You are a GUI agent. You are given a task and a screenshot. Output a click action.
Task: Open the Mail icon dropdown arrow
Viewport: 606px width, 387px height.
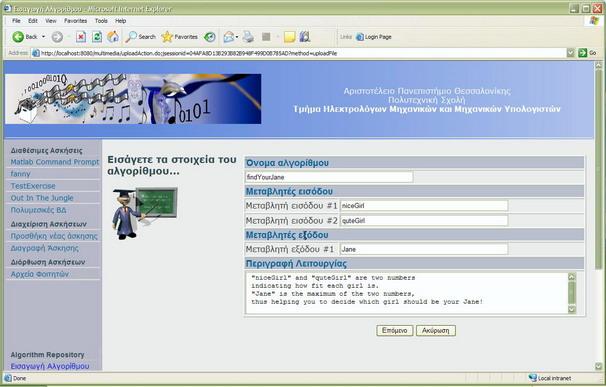[237, 37]
